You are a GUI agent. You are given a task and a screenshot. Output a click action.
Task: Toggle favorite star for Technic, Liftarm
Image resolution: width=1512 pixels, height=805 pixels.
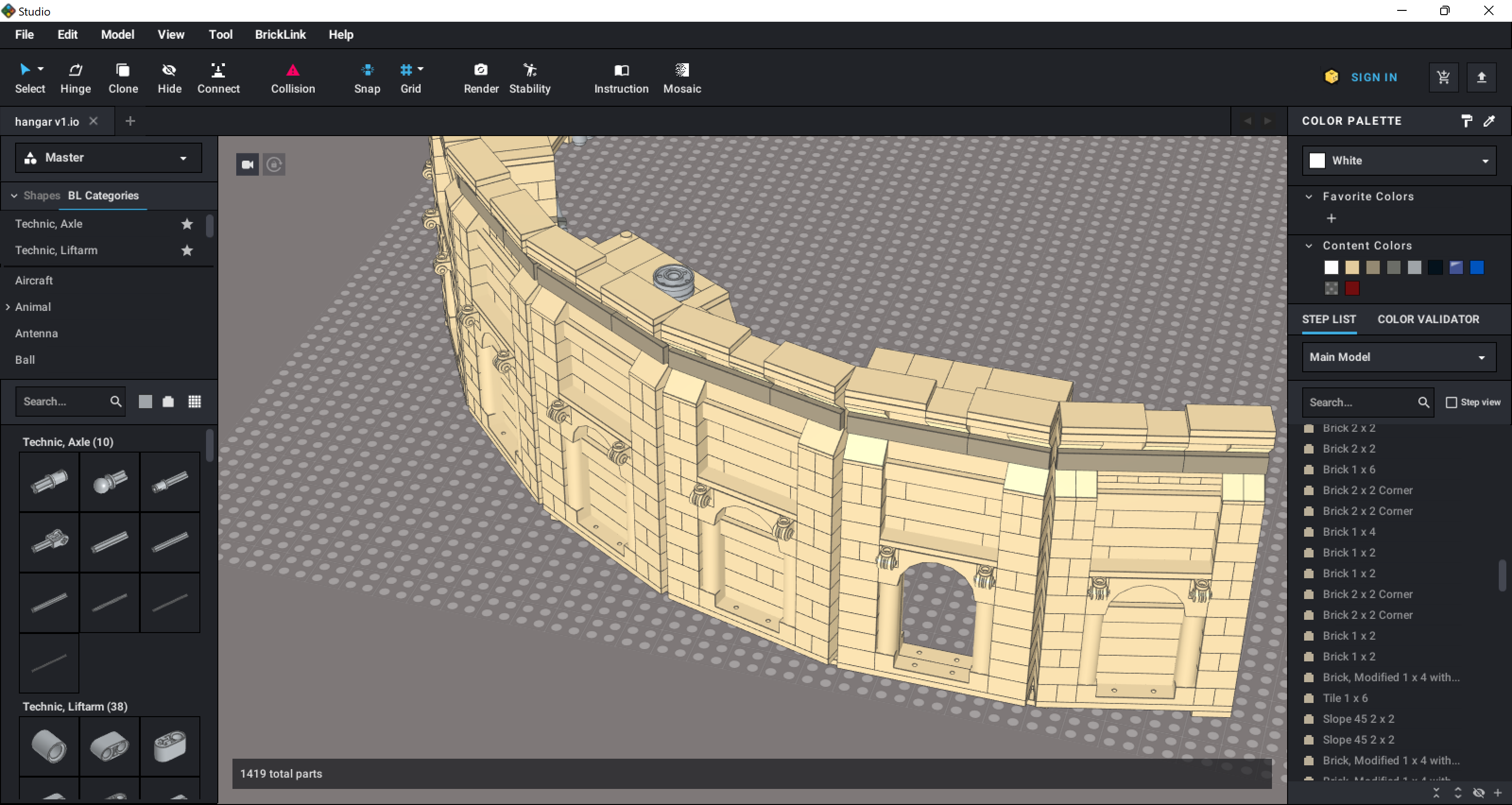click(x=187, y=250)
